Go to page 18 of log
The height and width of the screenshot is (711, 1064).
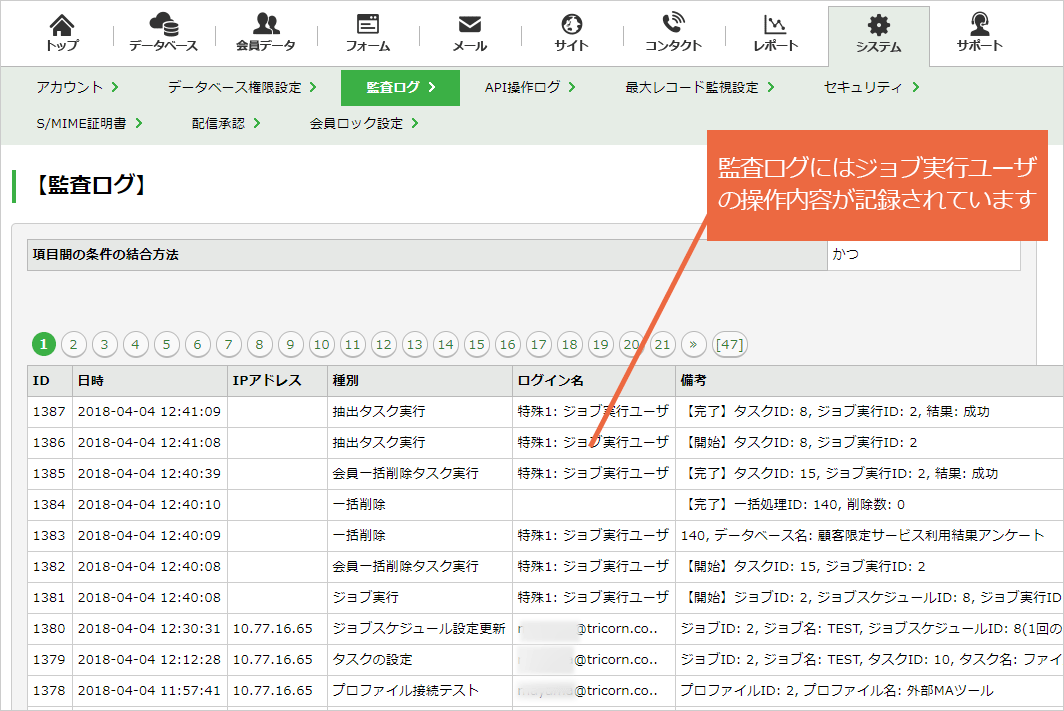click(x=569, y=345)
